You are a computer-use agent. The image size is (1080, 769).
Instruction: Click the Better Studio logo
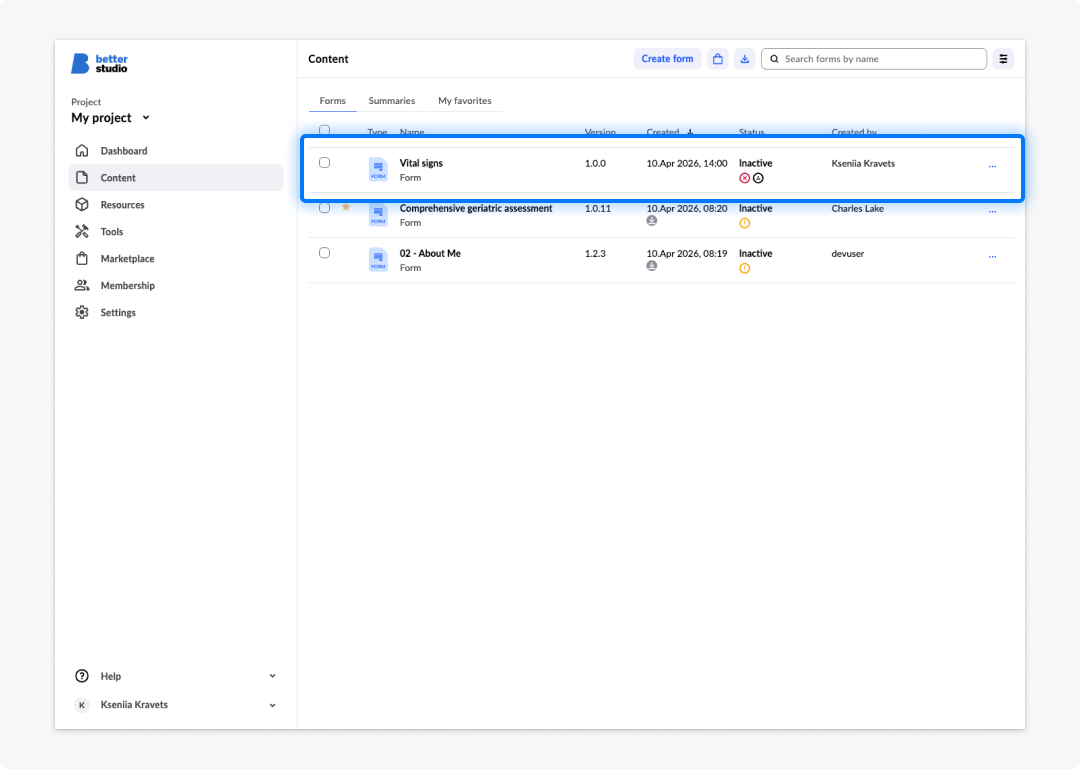[99, 63]
